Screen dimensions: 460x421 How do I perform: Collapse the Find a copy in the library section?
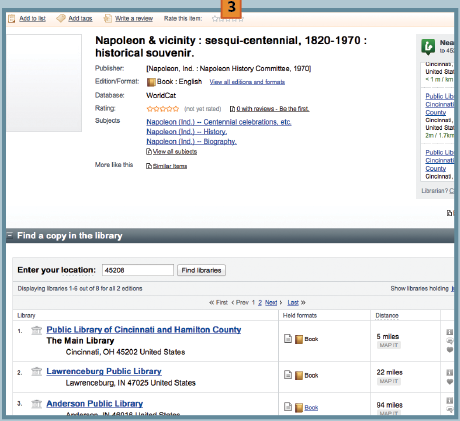pos(10,235)
